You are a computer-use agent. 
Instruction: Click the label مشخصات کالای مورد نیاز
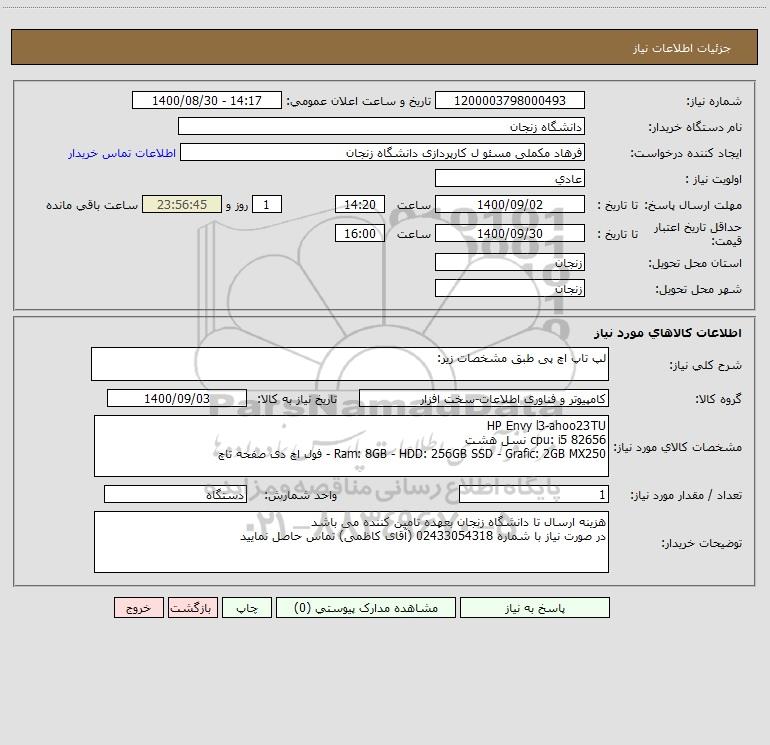pyautogui.click(x=678, y=447)
